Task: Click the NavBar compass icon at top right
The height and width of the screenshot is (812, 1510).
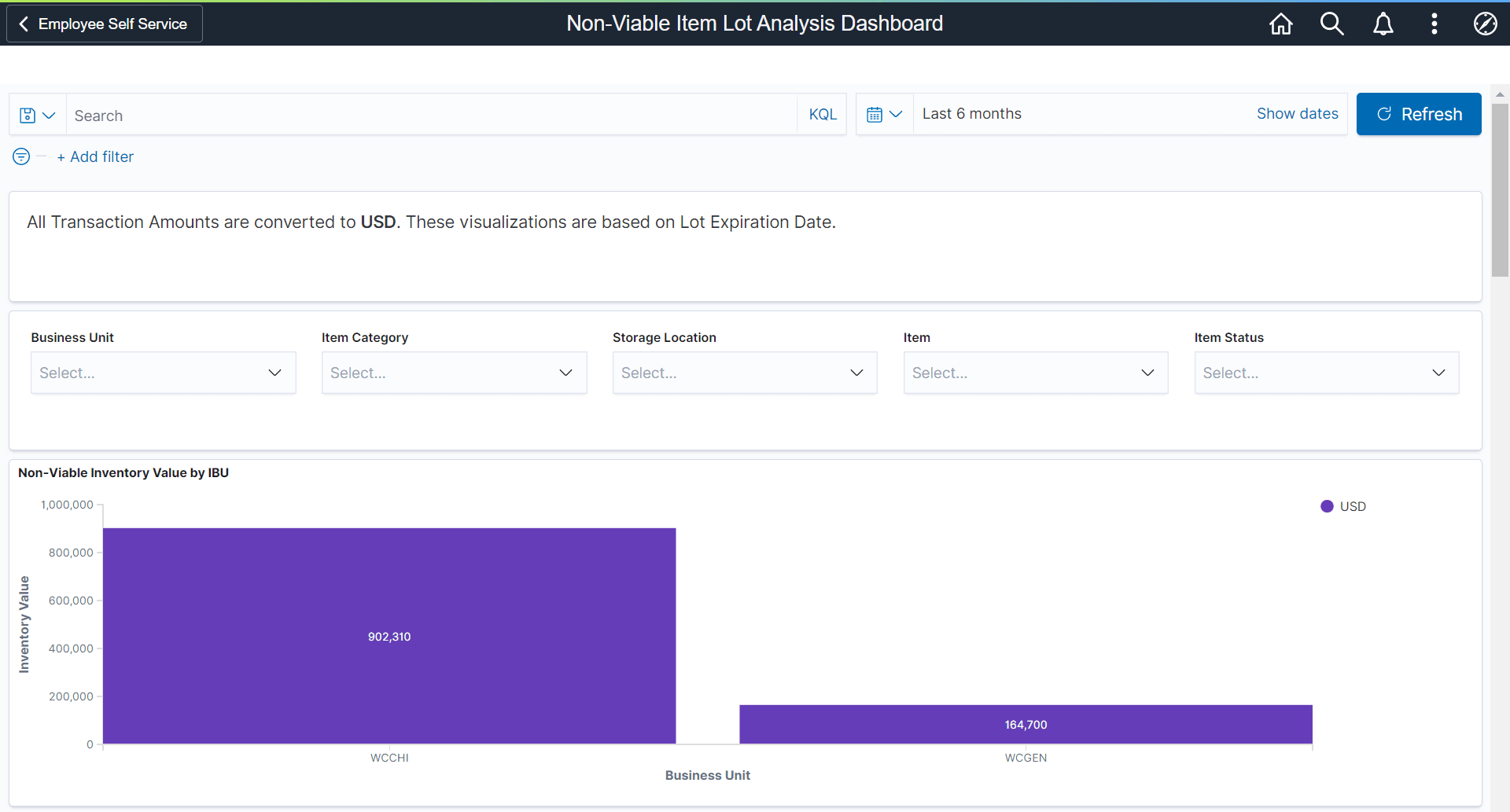Action: pyautogui.click(x=1485, y=24)
